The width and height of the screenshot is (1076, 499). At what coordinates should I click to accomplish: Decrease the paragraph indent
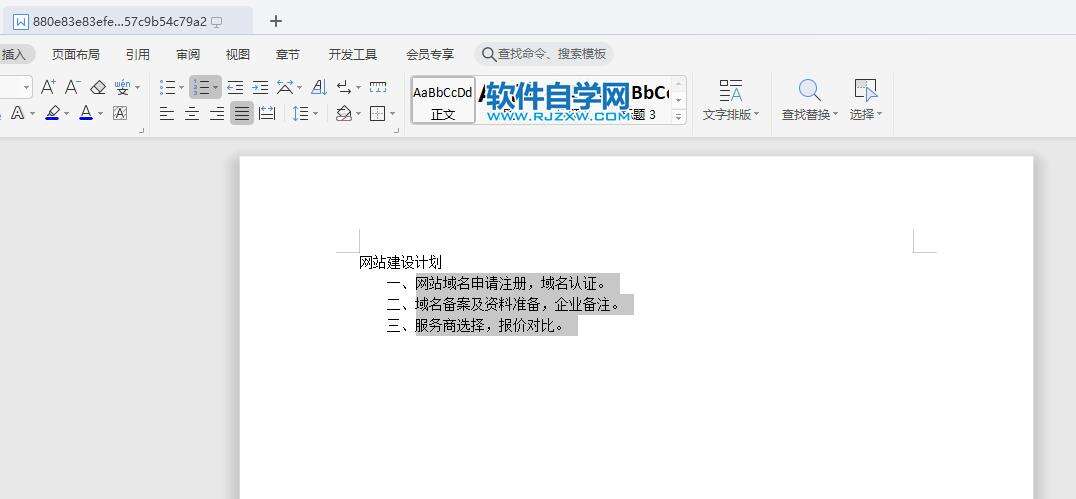pyautogui.click(x=235, y=87)
